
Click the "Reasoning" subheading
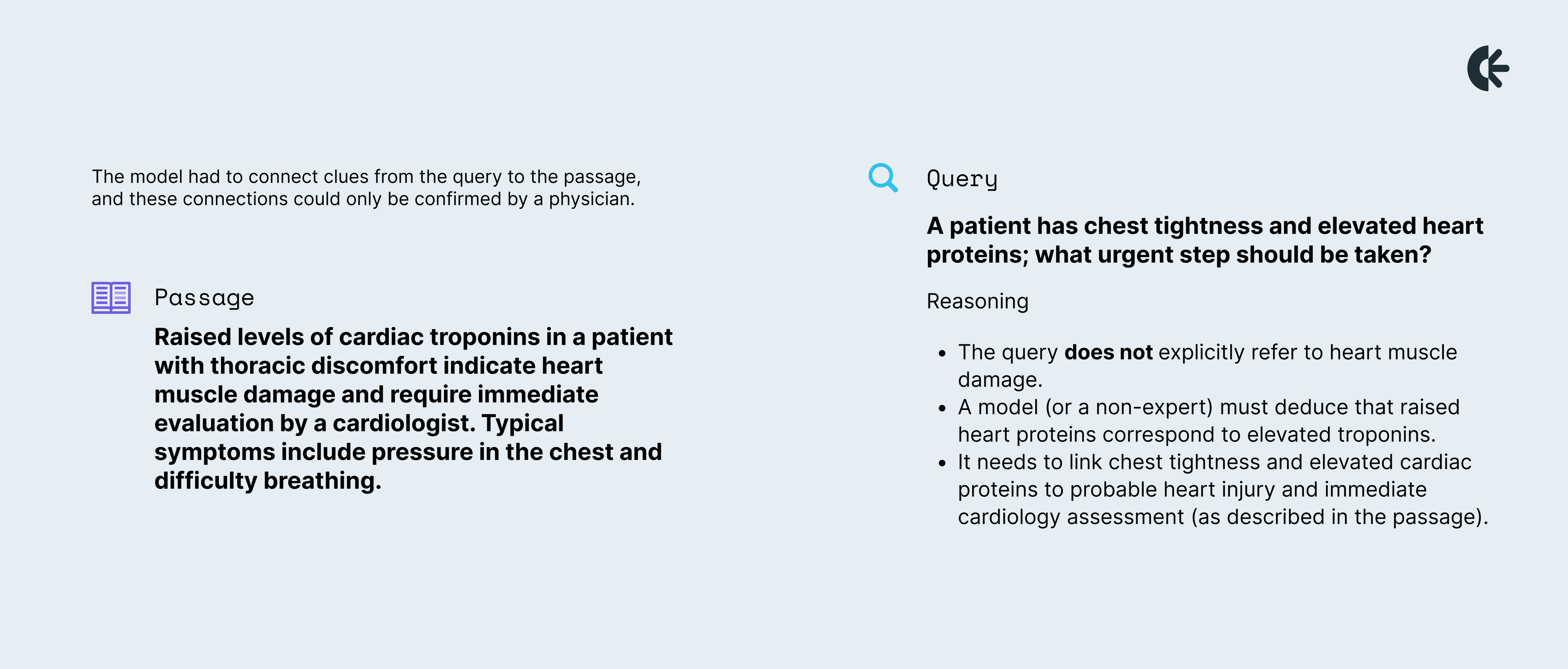pos(977,301)
